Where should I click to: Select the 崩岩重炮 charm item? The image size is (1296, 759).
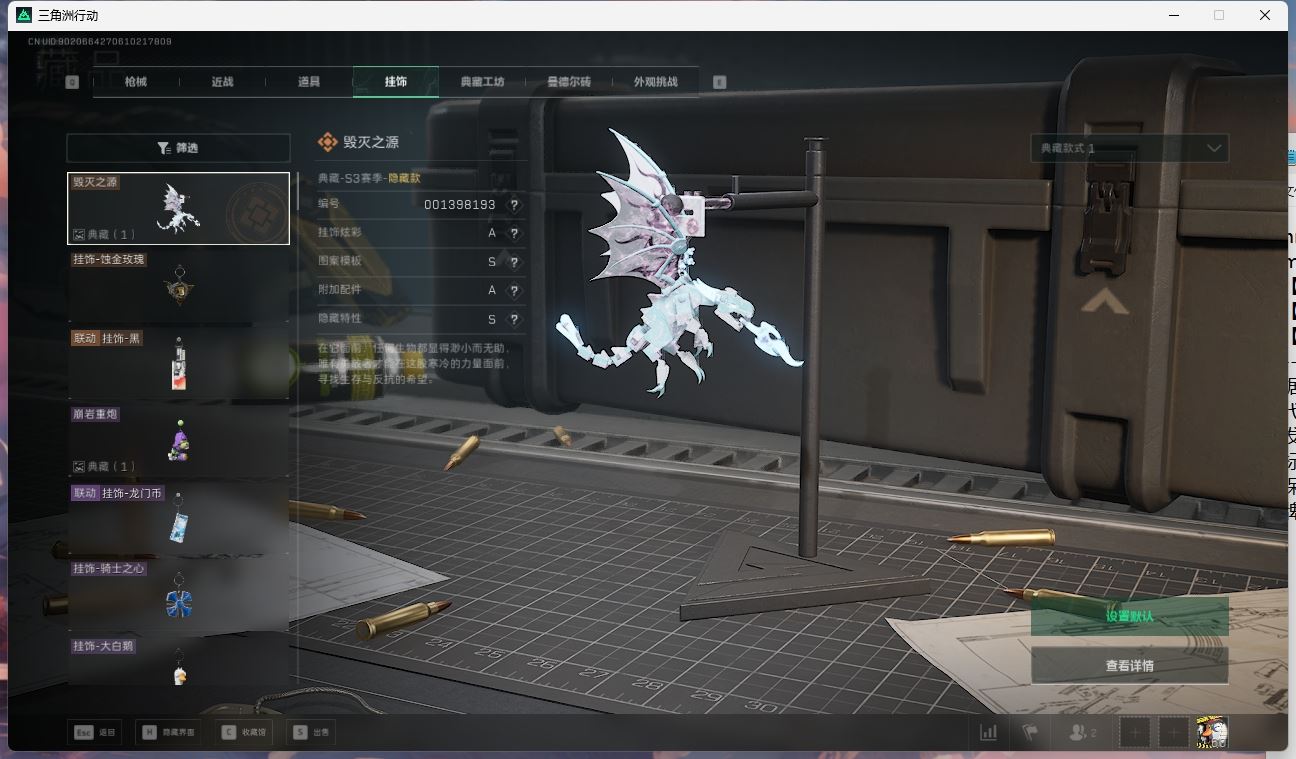(x=178, y=440)
